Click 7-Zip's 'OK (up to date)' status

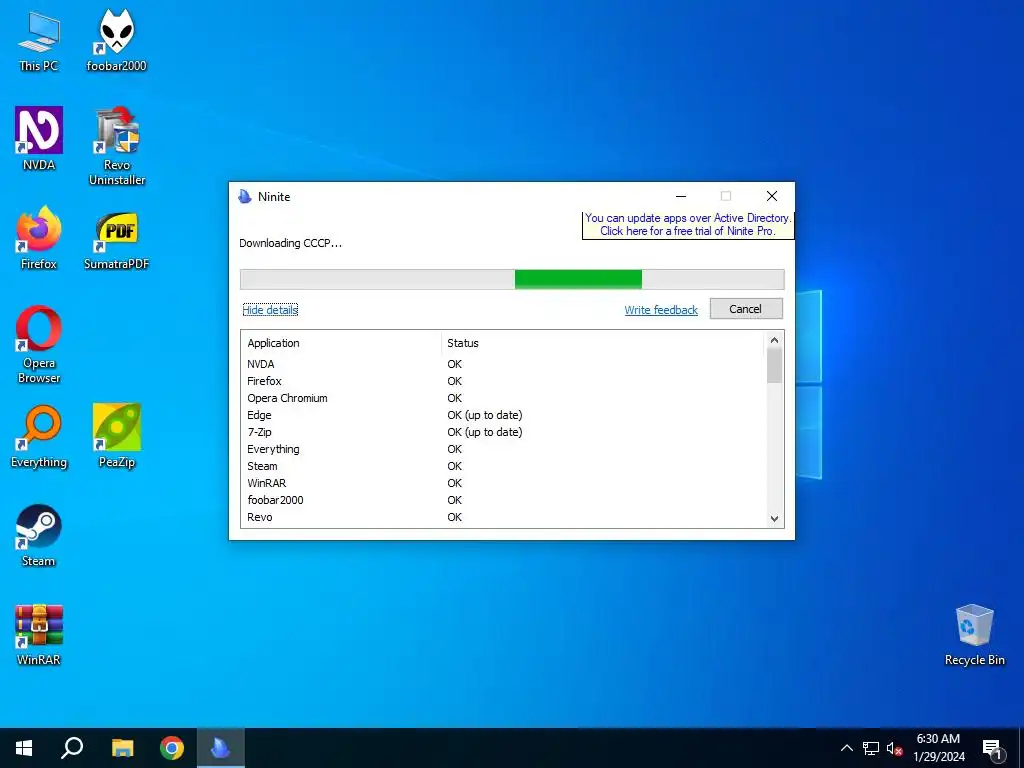(x=485, y=432)
